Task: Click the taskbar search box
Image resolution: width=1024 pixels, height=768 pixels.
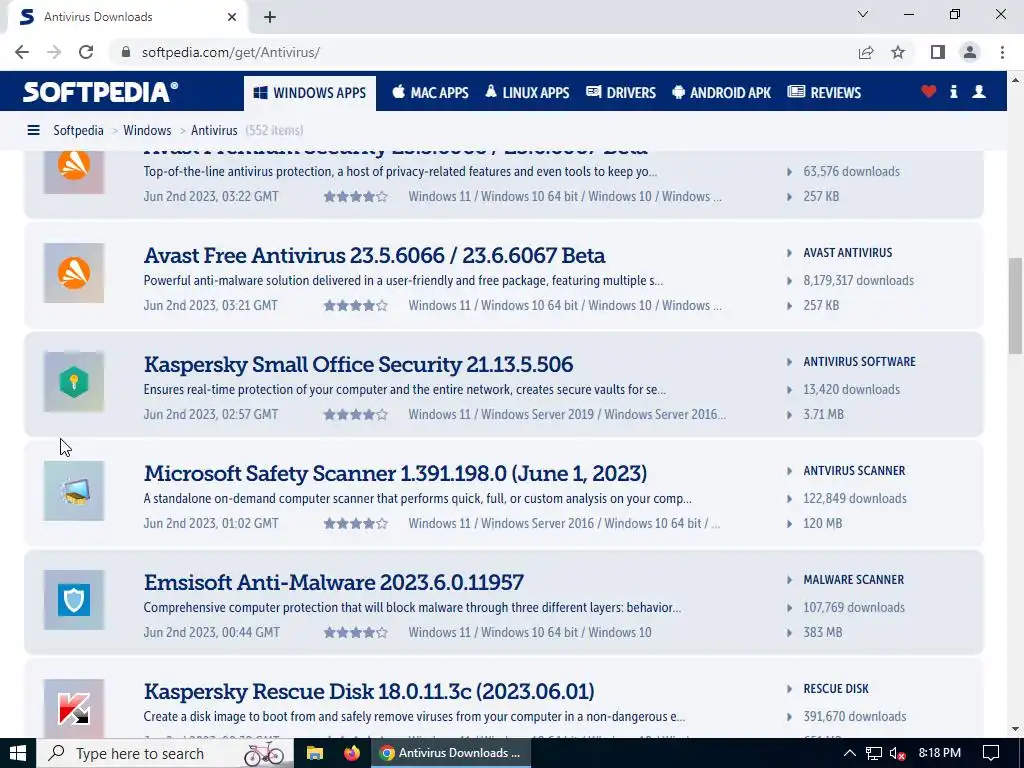Action: 165,753
